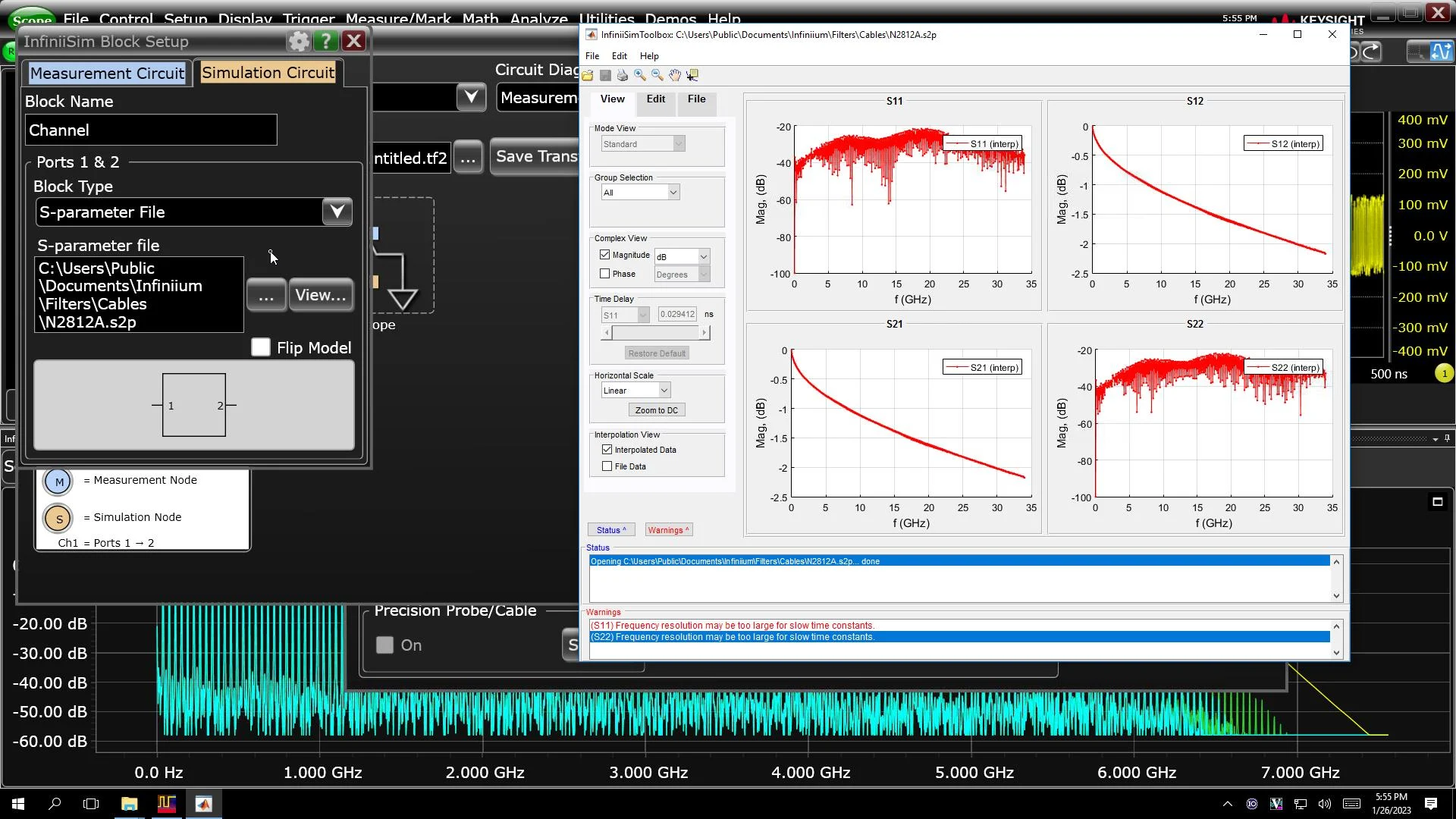The height and width of the screenshot is (819, 1456).
Task: Click browse ... button next to S-parameter file
Action: point(266,295)
